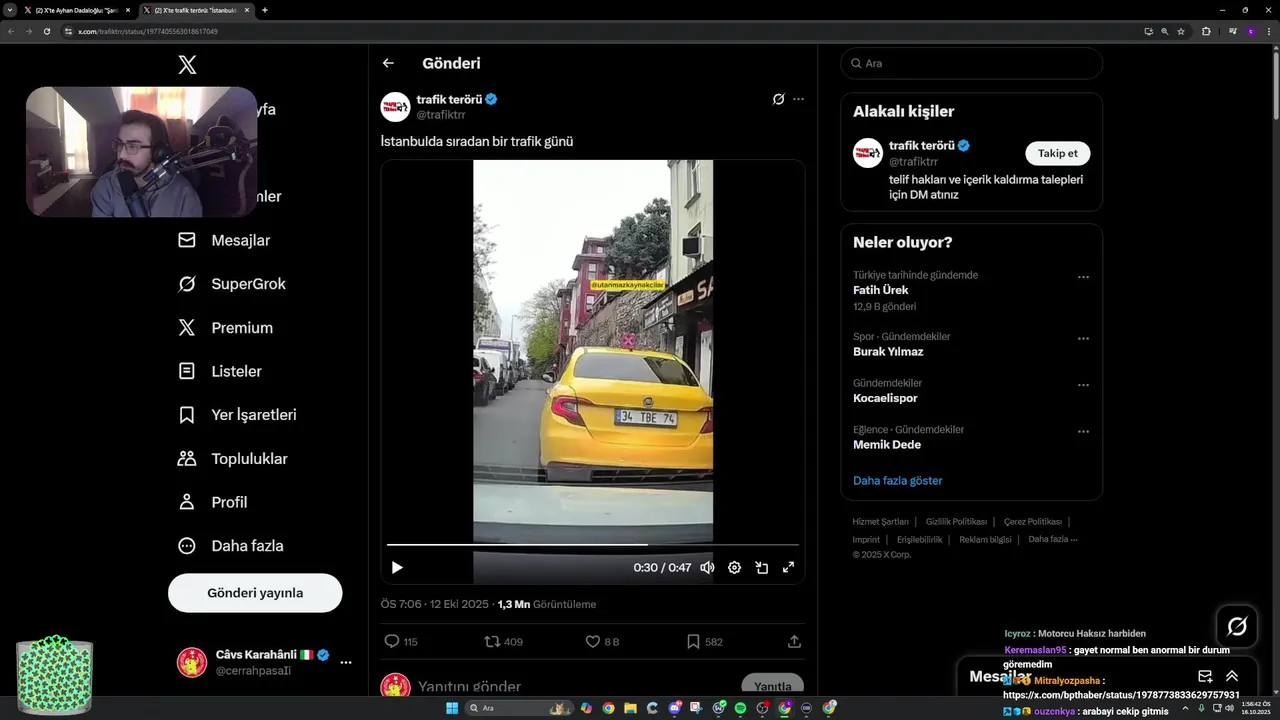Bookmark this page with the star icon
The height and width of the screenshot is (720, 1280).
point(1181,31)
